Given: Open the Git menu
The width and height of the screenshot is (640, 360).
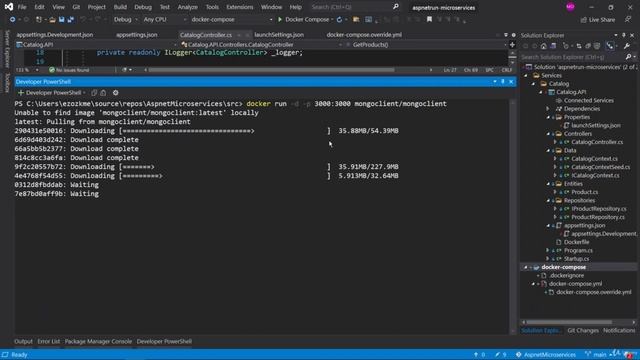Looking at the screenshot, I should (76, 7).
